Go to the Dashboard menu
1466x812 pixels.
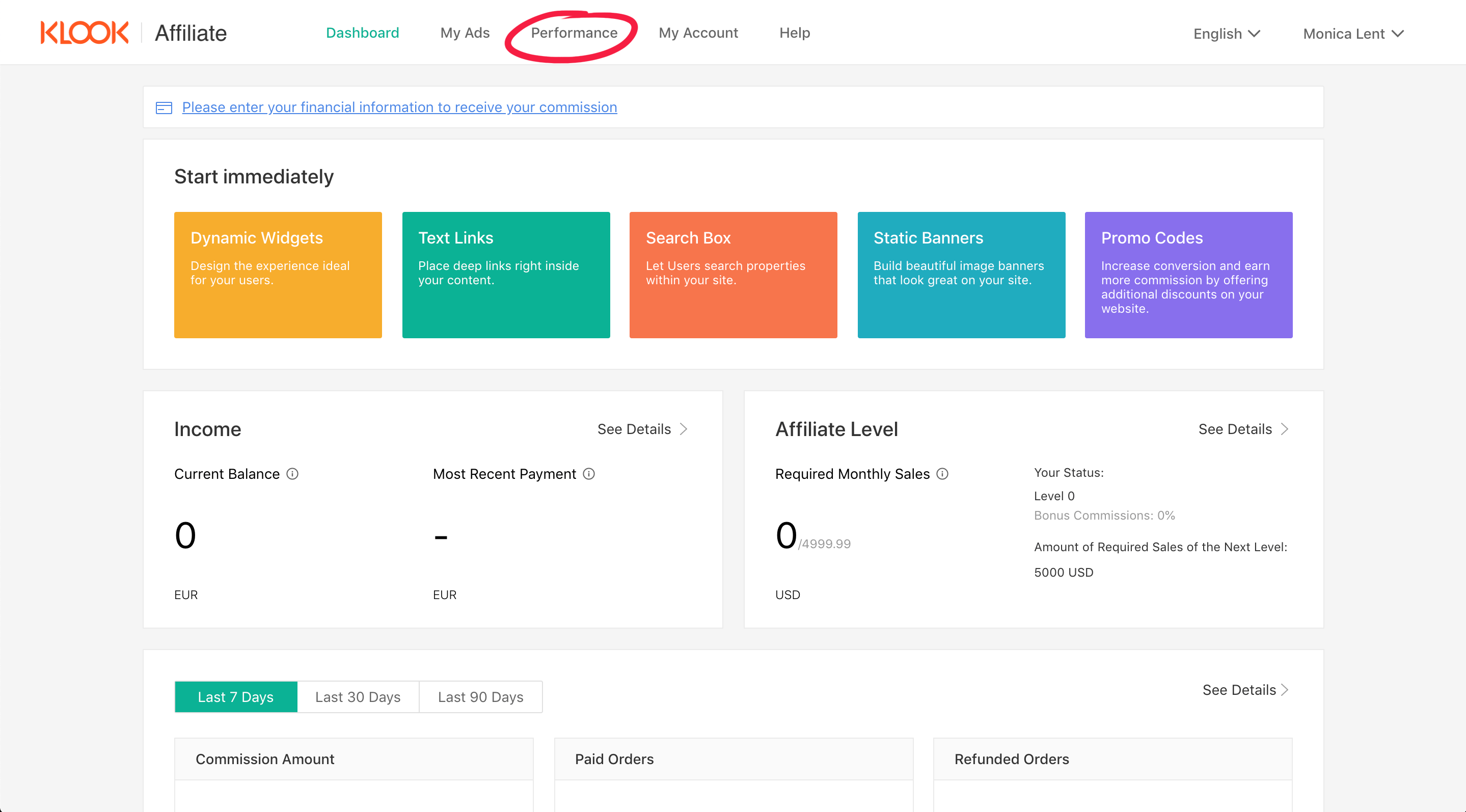363,33
